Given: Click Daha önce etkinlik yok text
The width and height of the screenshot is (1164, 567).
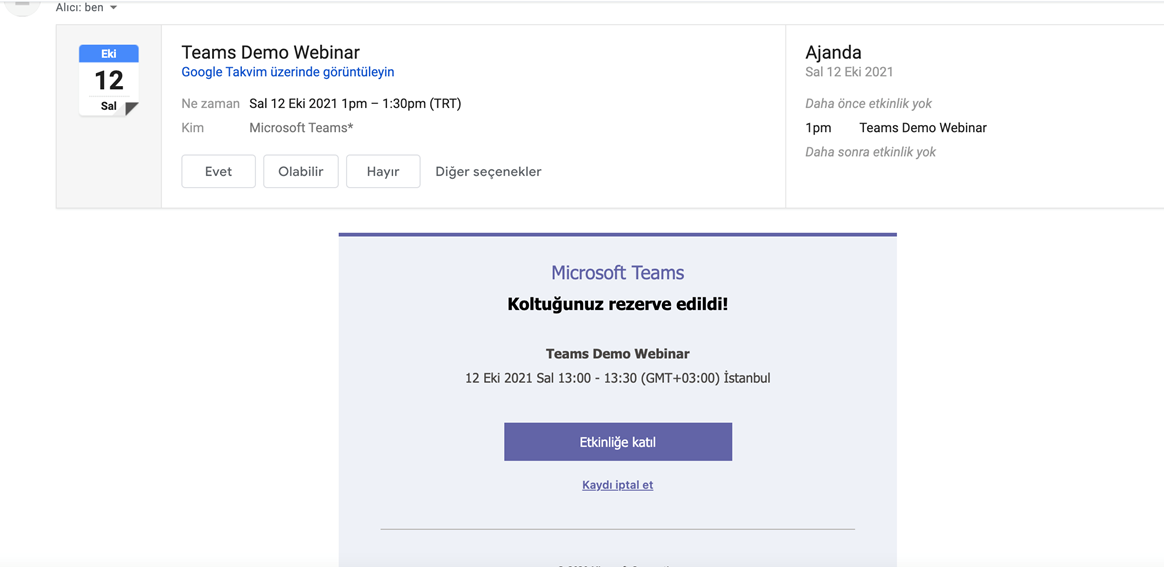Looking at the screenshot, I should point(869,104).
